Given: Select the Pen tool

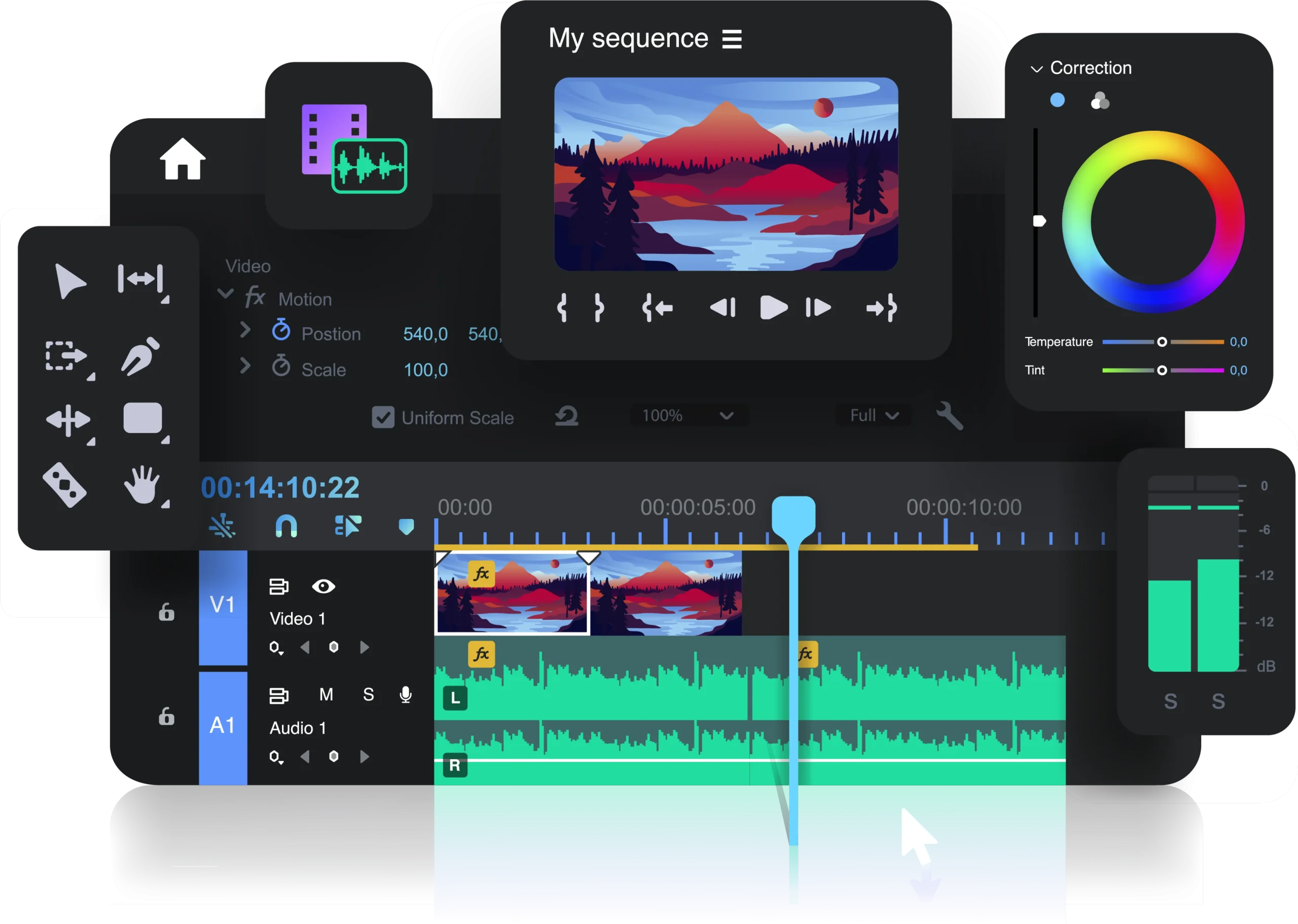Looking at the screenshot, I should pos(139,357).
